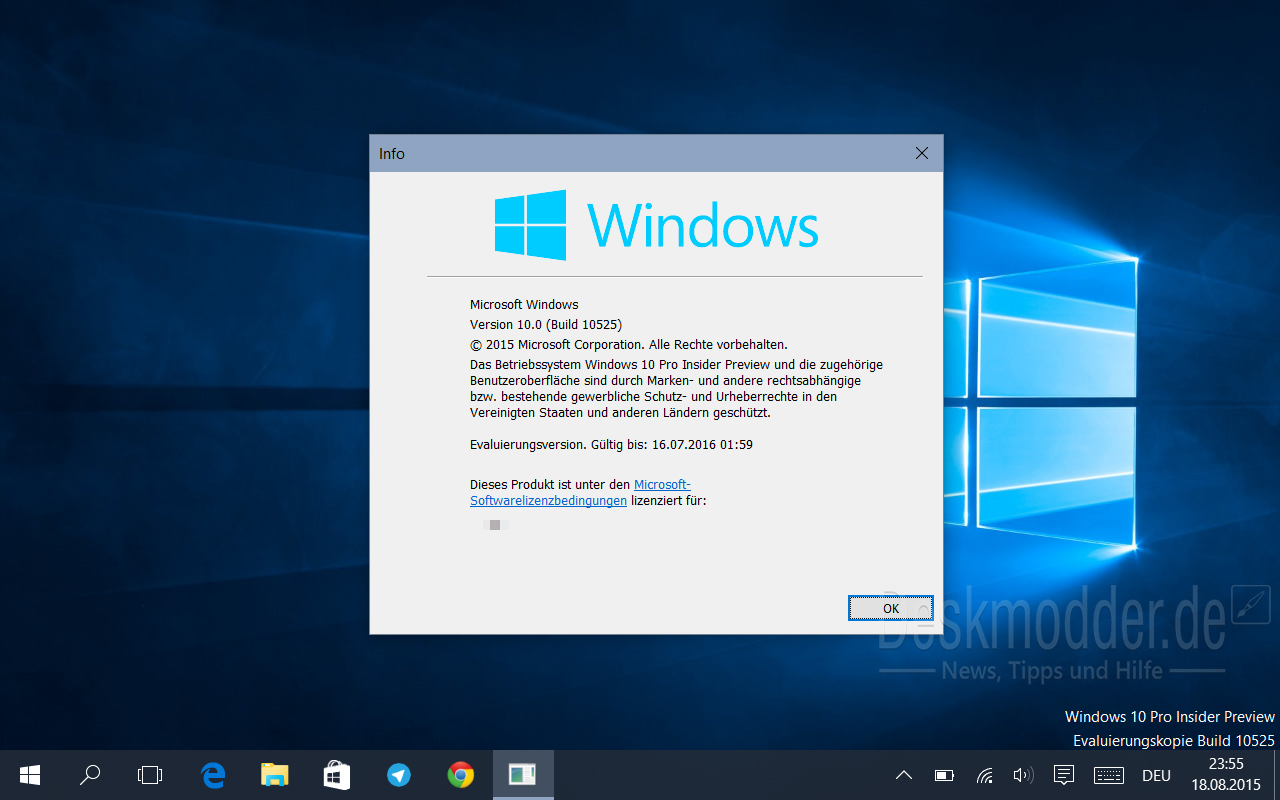
Task: Close the Info dialog window
Action: point(922,153)
